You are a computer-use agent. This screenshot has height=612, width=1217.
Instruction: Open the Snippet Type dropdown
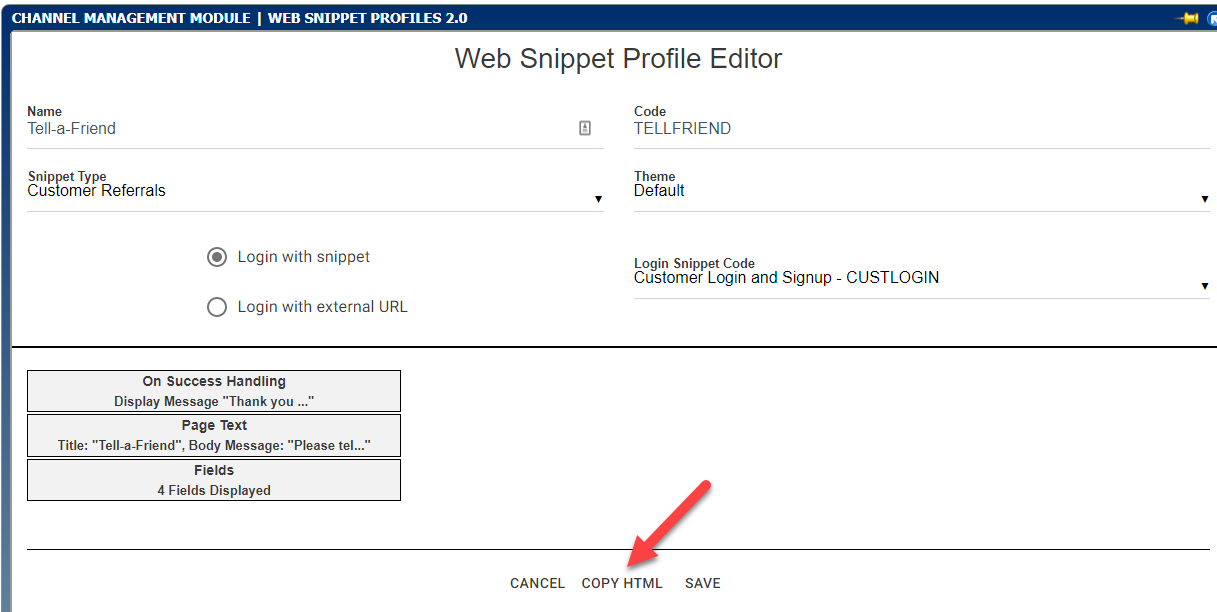click(x=315, y=191)
